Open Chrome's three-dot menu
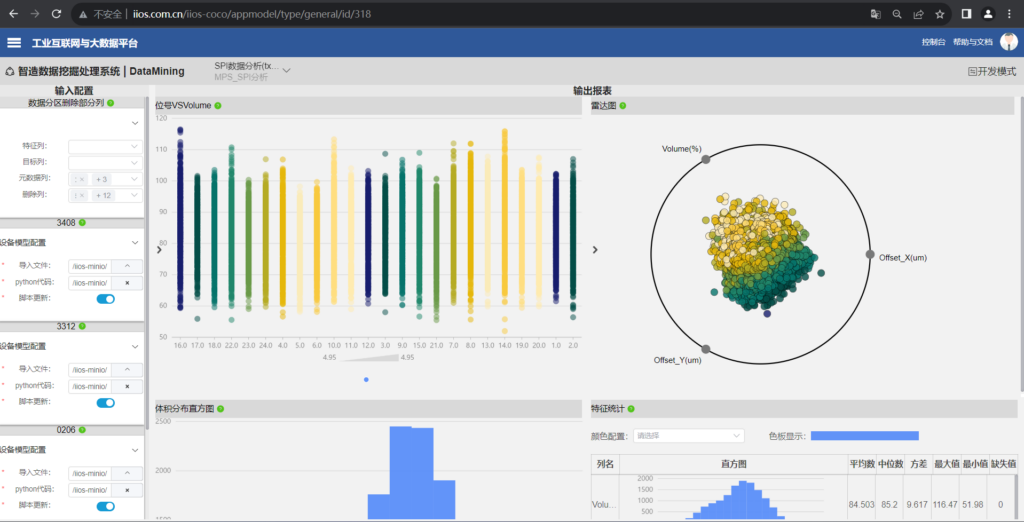Viewport: 1024px width, 522px height. click(x=1010, y=14)
